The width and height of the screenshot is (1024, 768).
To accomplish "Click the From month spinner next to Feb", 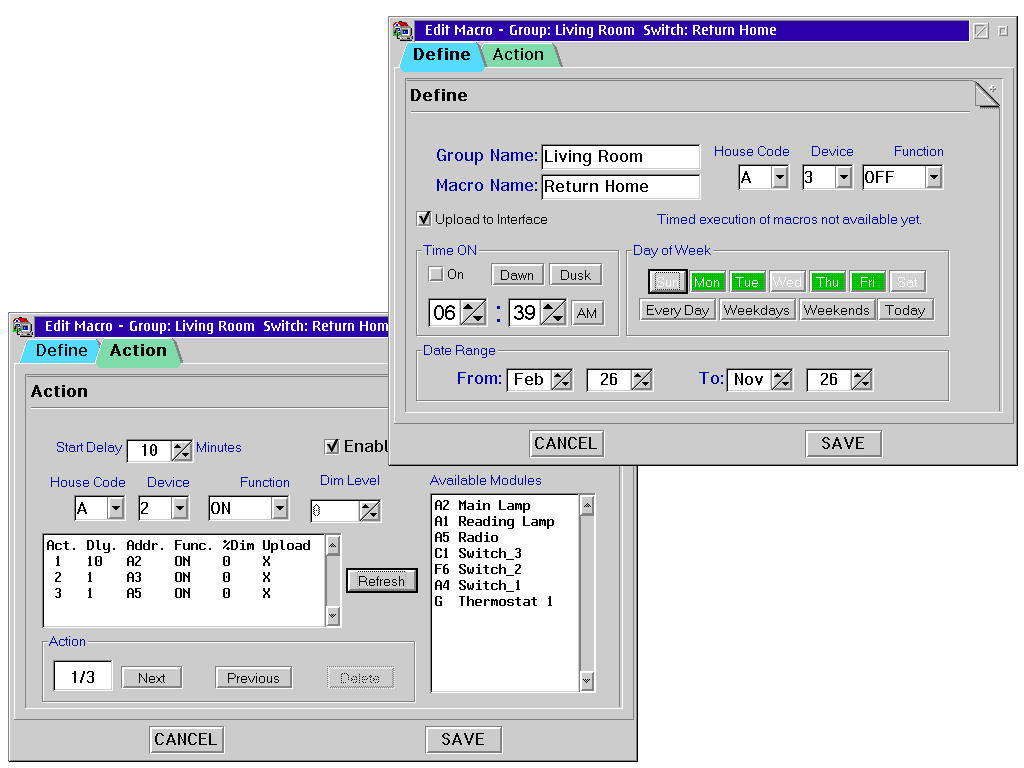I will tap(562, 379).
